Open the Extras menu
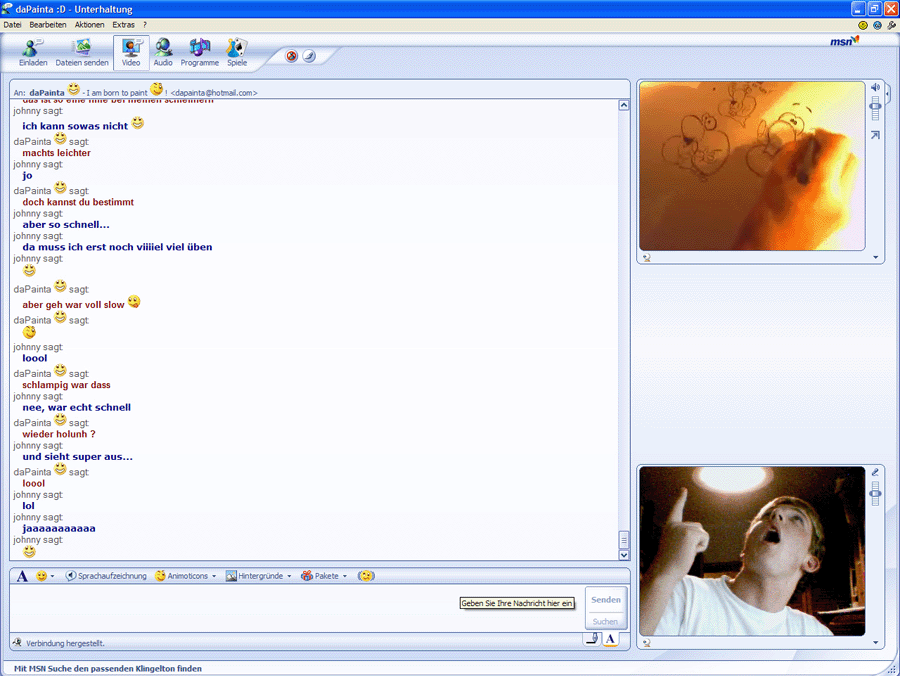The height and width of the screenshot is (676, 900). pos(123,24)
